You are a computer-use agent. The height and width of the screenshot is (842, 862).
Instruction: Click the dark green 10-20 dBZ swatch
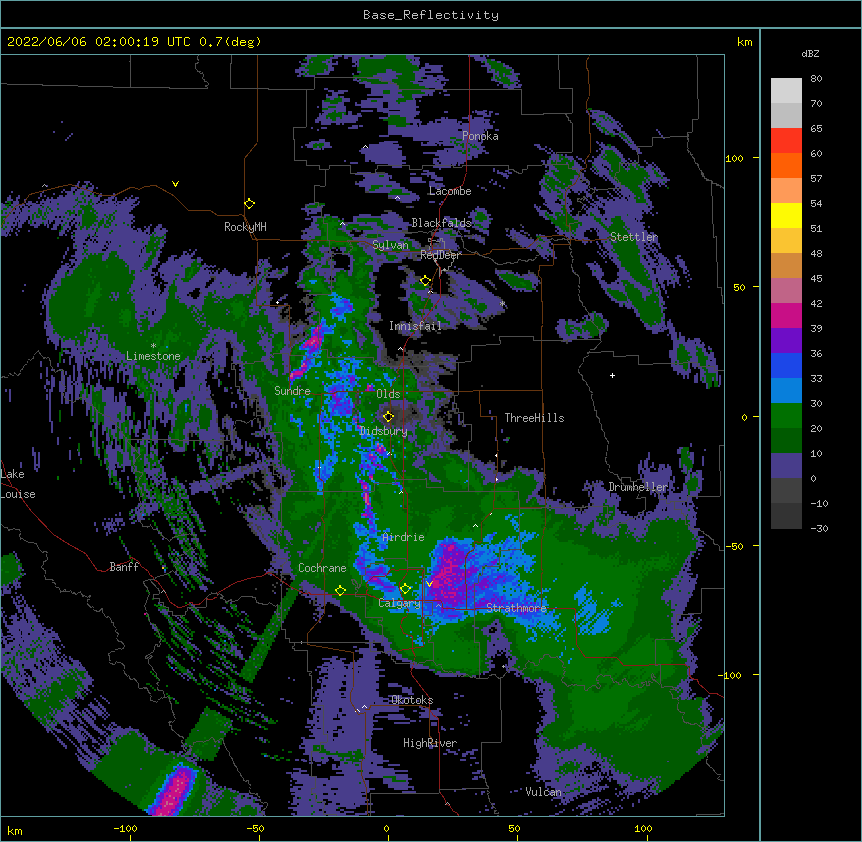(786, 441)
